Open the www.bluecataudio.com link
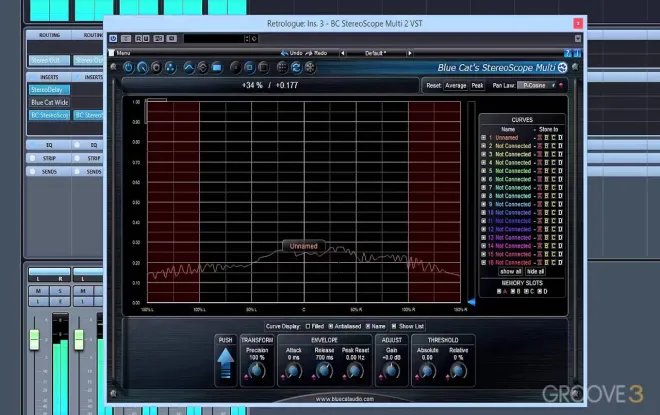This screenshot has height=415, width=660. [x=345, y=399]
